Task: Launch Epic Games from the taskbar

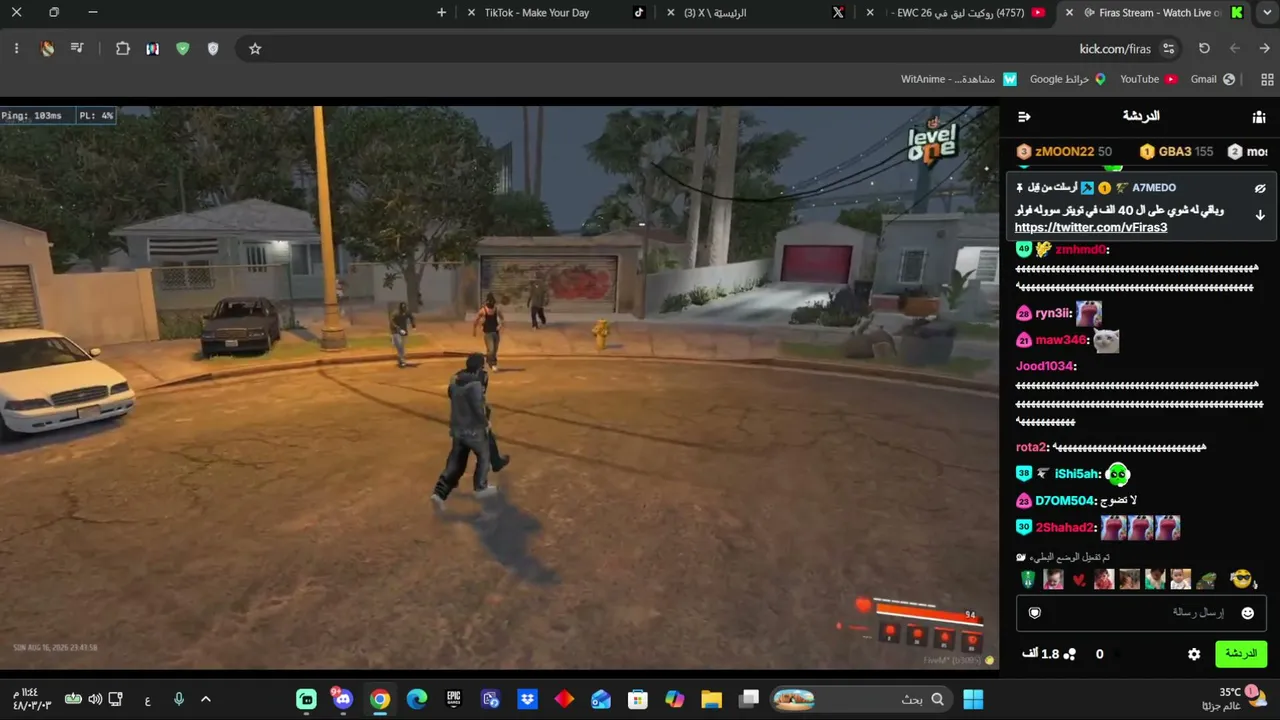Action: click(453, 699)
